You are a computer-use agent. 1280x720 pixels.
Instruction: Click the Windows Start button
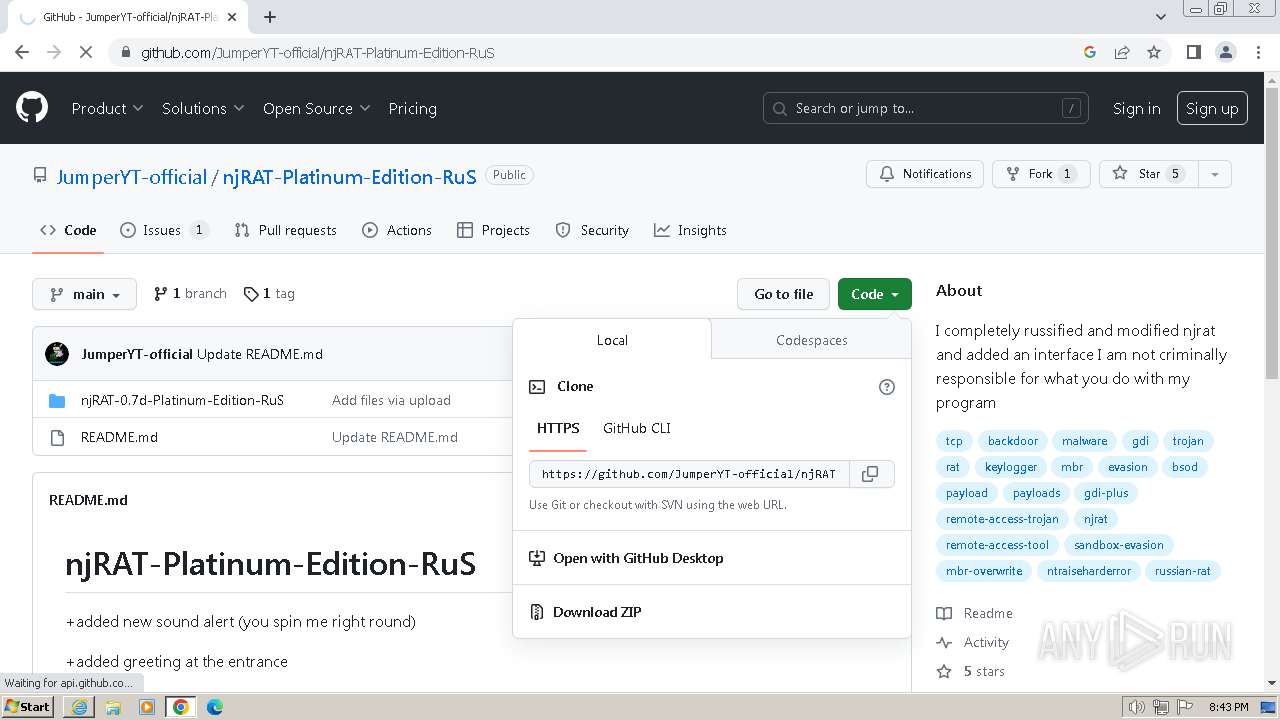tap(28, 707)
